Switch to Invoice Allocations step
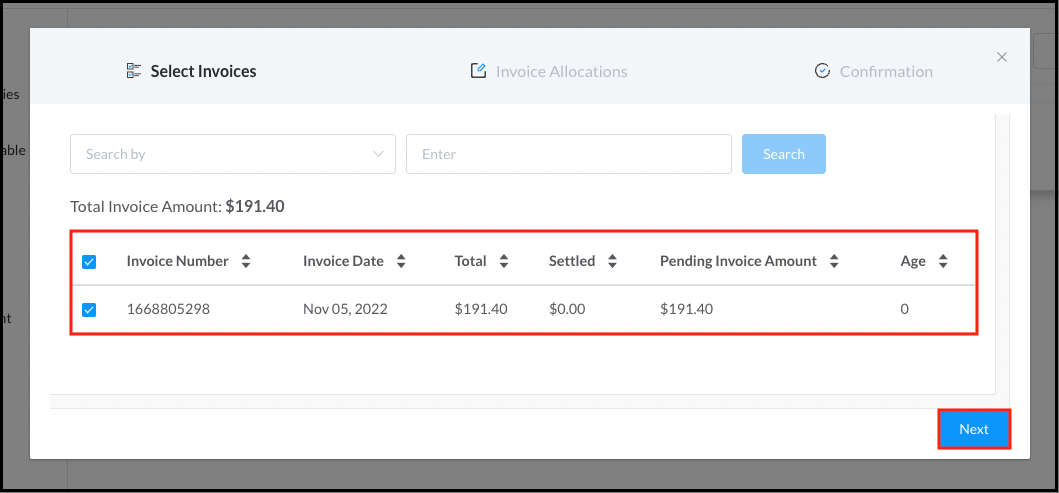This screenshot has width=1059, height=493. pyautogui.click(x=561, y=71)
